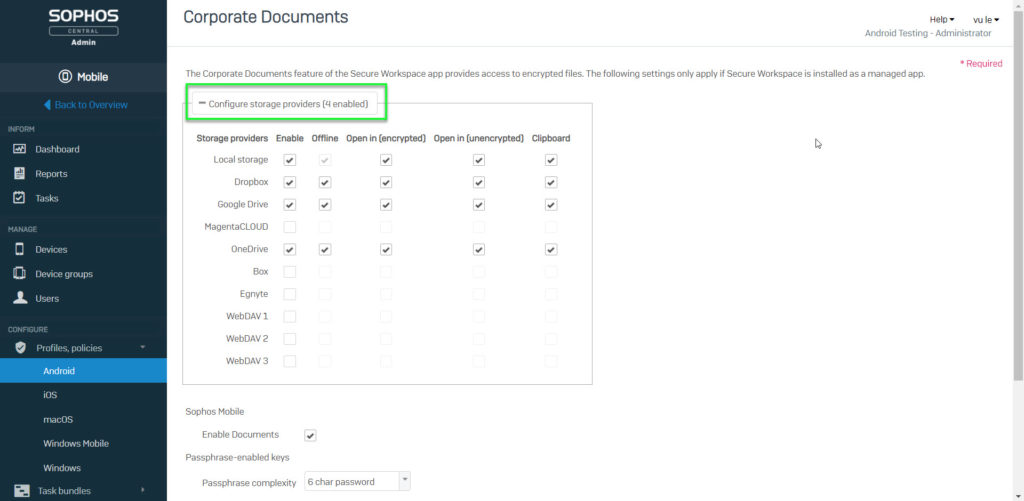This screenshot has width=1024, height=501.
Task: Click the Reports document icon
Action: 20,174
